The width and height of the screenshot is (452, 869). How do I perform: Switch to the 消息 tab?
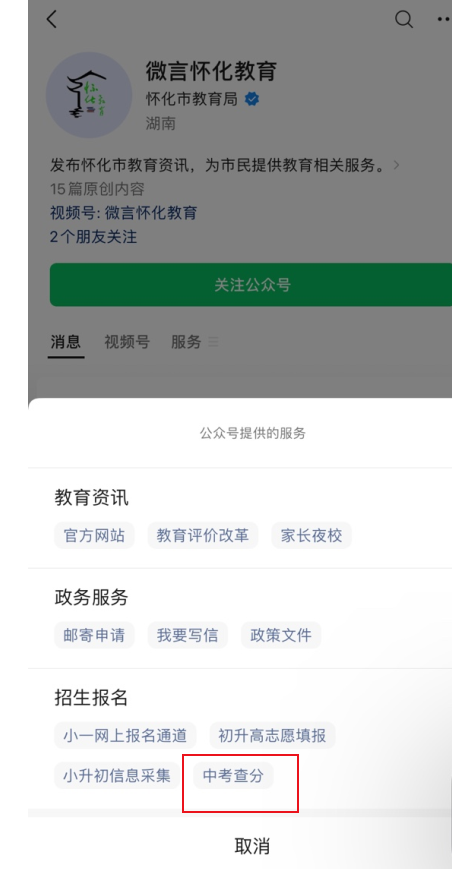(66, 342)
